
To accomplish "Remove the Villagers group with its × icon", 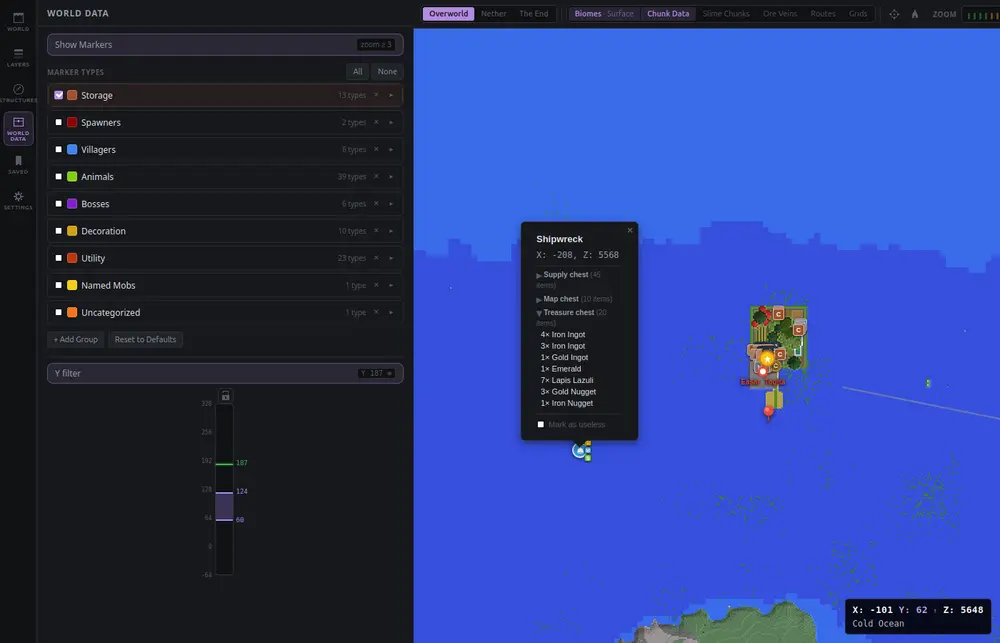I will tap(376, 149).
